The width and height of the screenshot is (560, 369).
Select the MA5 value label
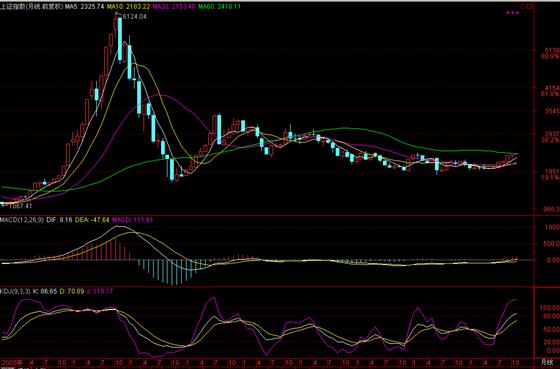click(78, 6)
